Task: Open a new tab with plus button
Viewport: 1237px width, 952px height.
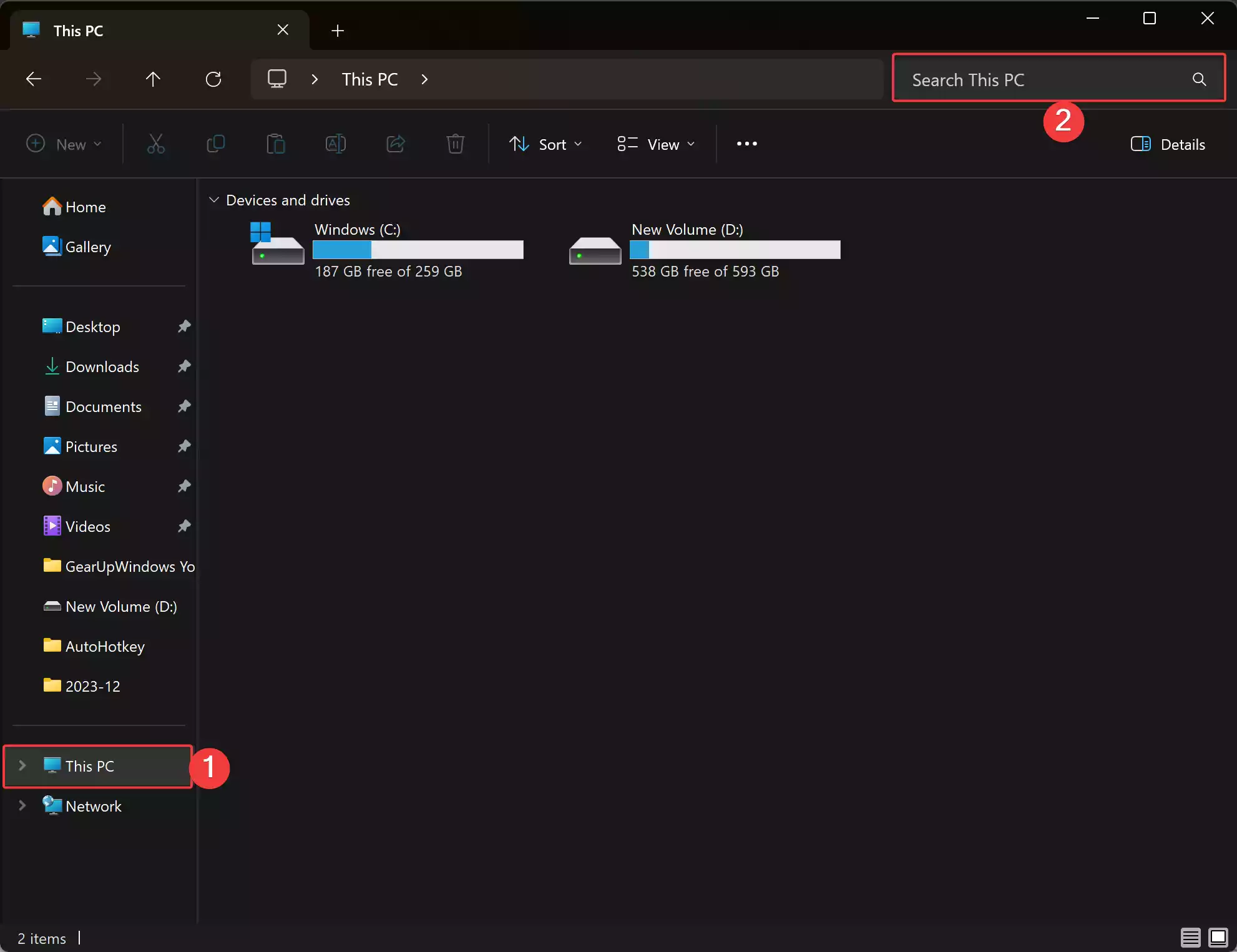Action: pos(338,31)
